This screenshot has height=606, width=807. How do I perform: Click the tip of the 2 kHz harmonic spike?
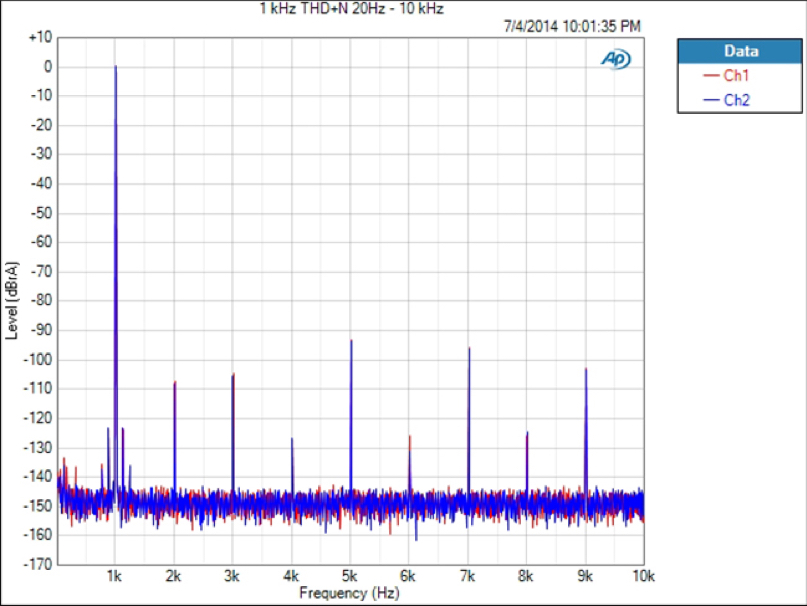[175, 382]
